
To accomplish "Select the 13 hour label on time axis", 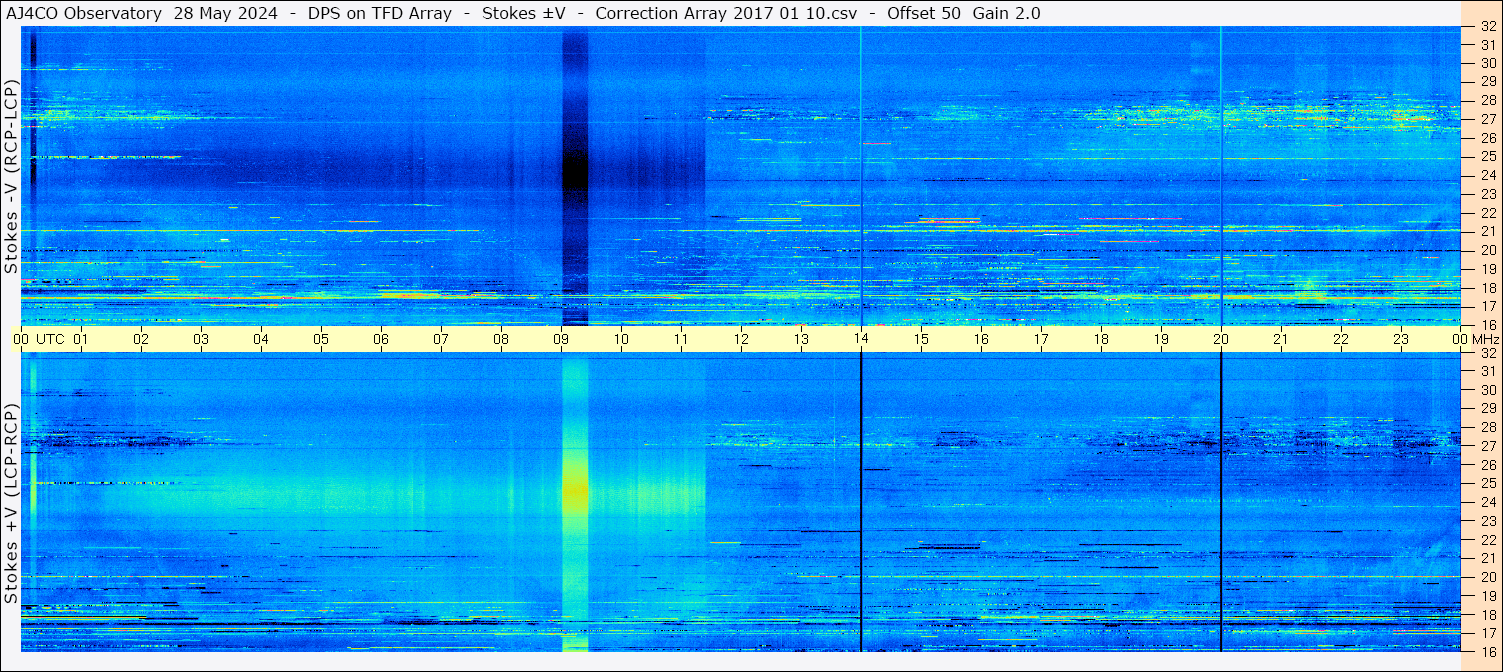I will [x=801, y=339].
